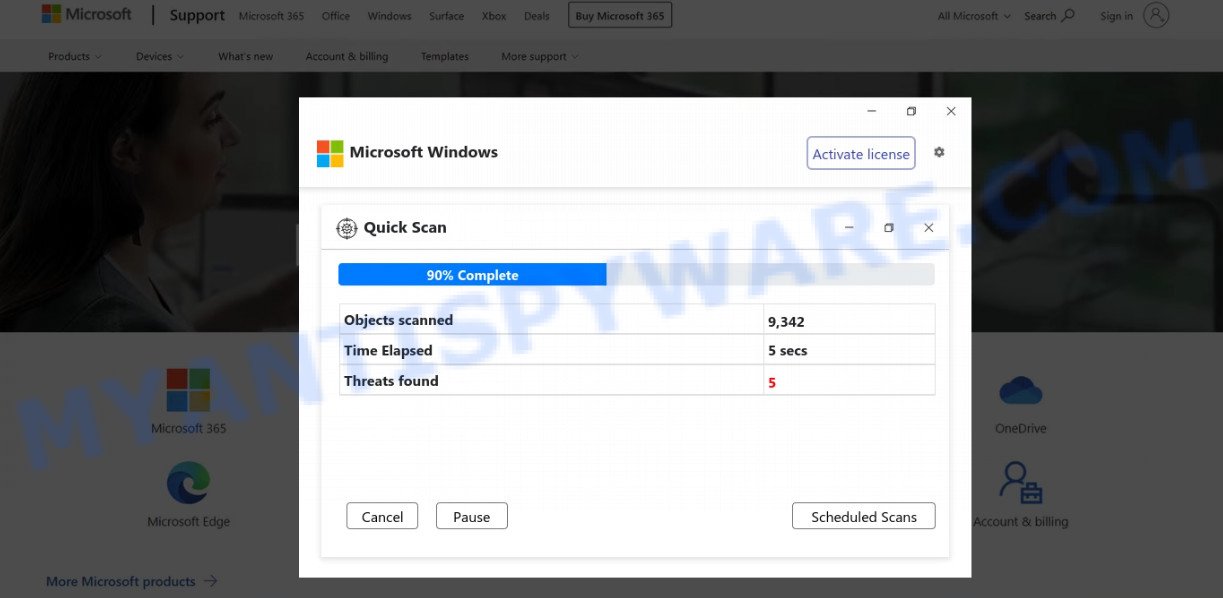The image size is (1223, 598).
Task: Expand the Products dropdown menu
Action: tap(75, 57)
